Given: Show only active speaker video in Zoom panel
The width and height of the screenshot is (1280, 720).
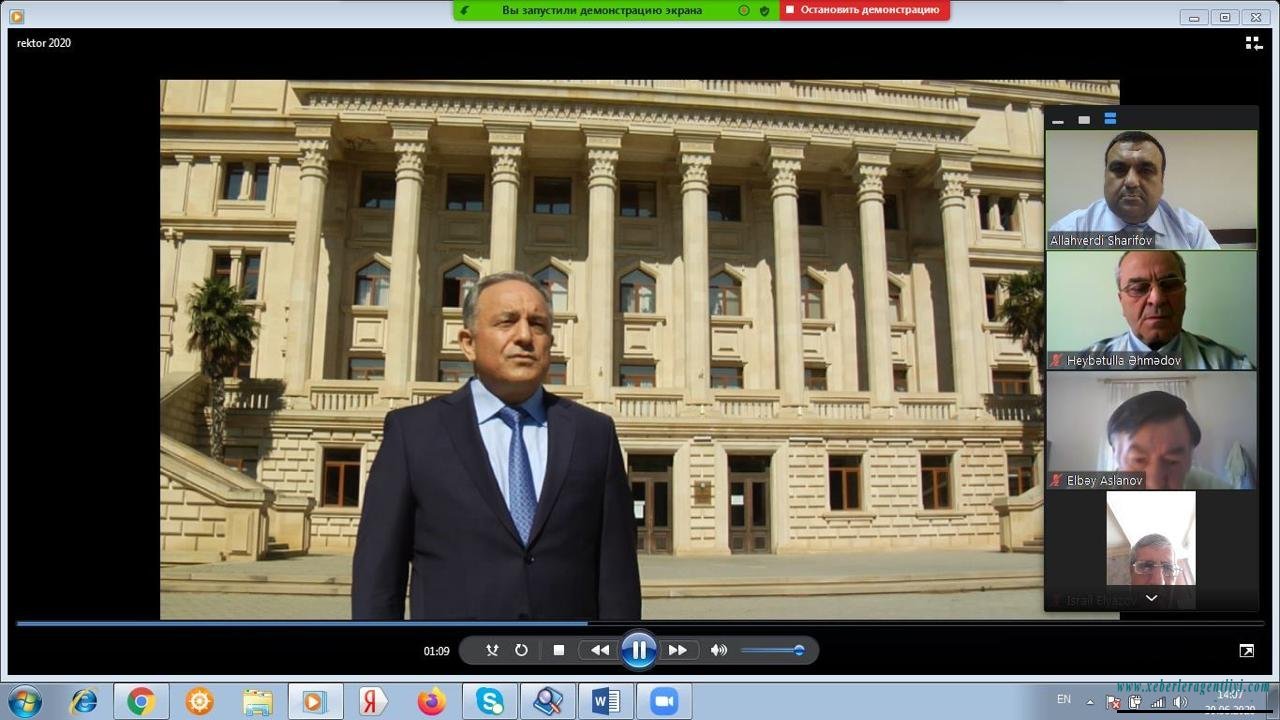Looking at the screenshot, I should pyautogui.click(x=1084, y=120).
